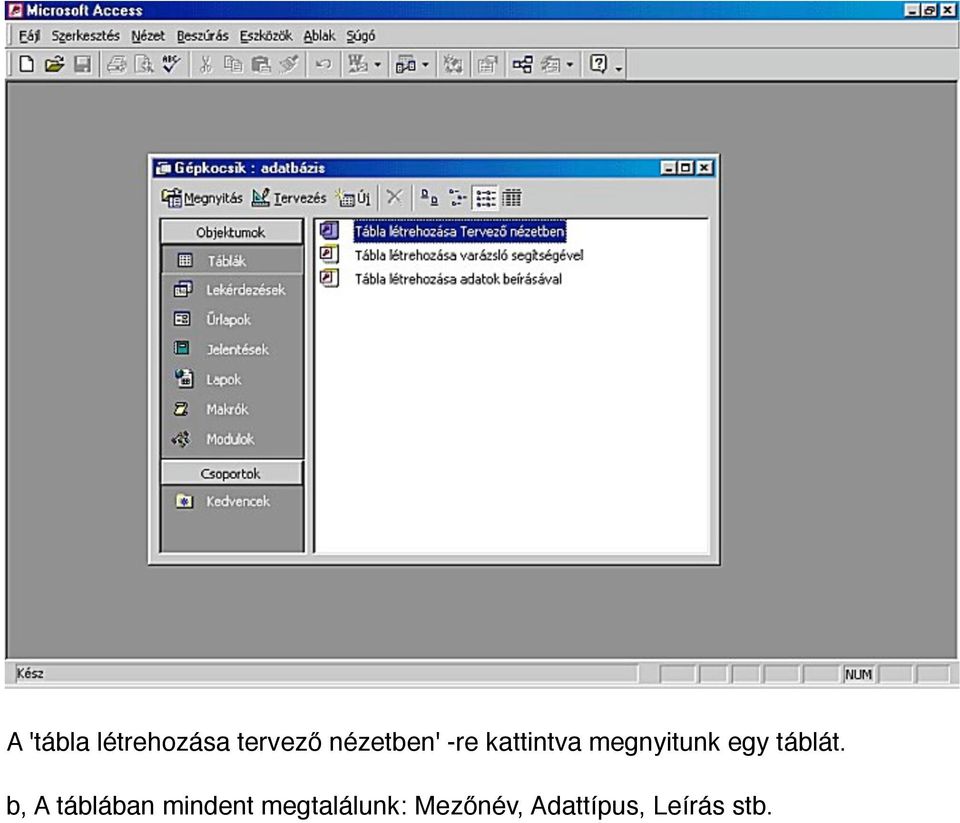
Task: Toggle the List view button
Action: (486, 197)
